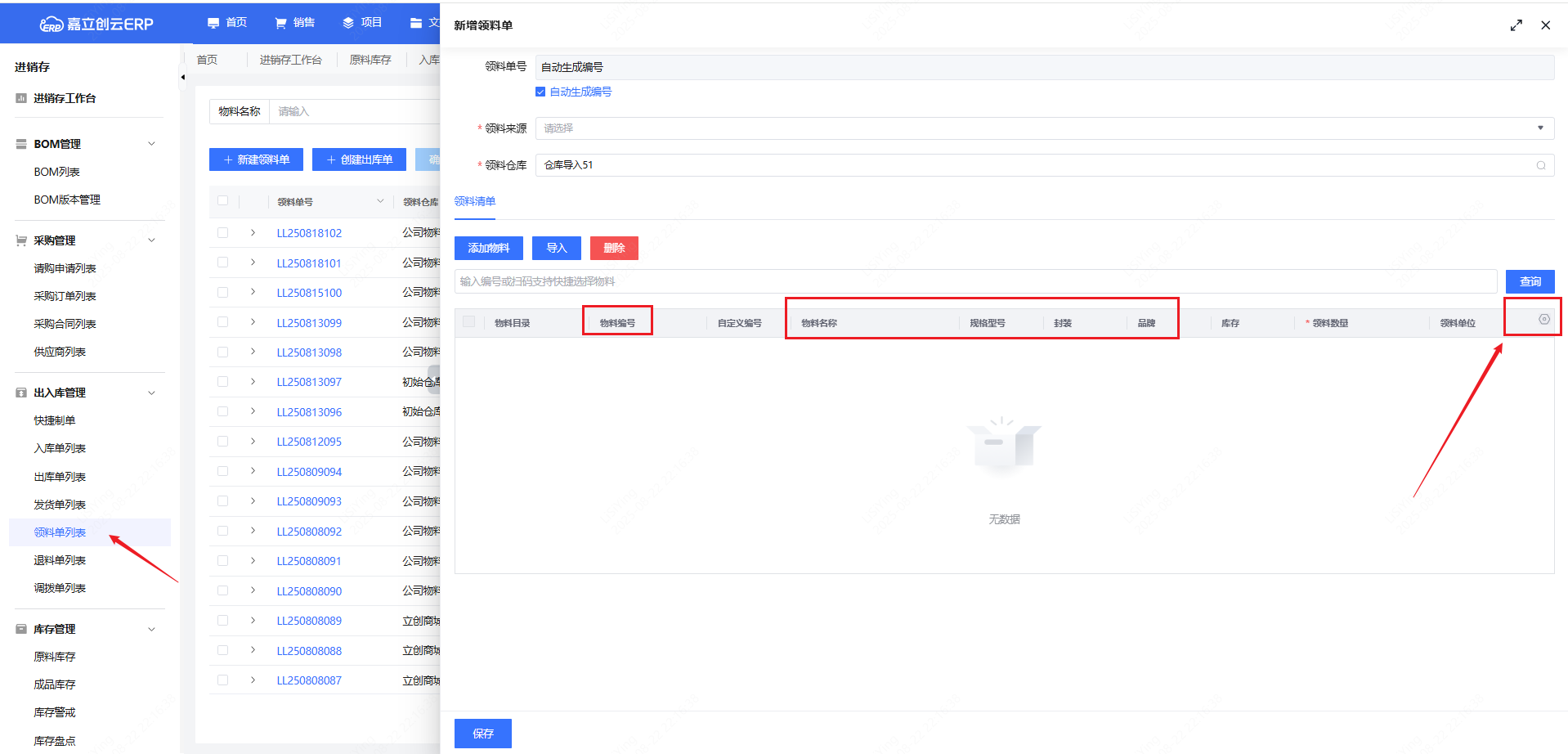Check the select-all box in material table
This screenshot has height=754, width=1568.
pyautogui.click(x=469, y=321)
